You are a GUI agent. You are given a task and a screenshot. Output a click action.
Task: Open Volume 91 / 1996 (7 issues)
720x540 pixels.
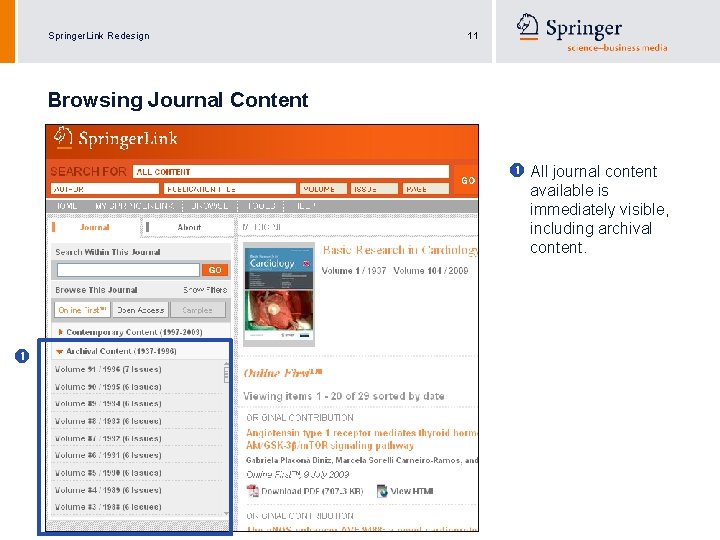[108, 369]
